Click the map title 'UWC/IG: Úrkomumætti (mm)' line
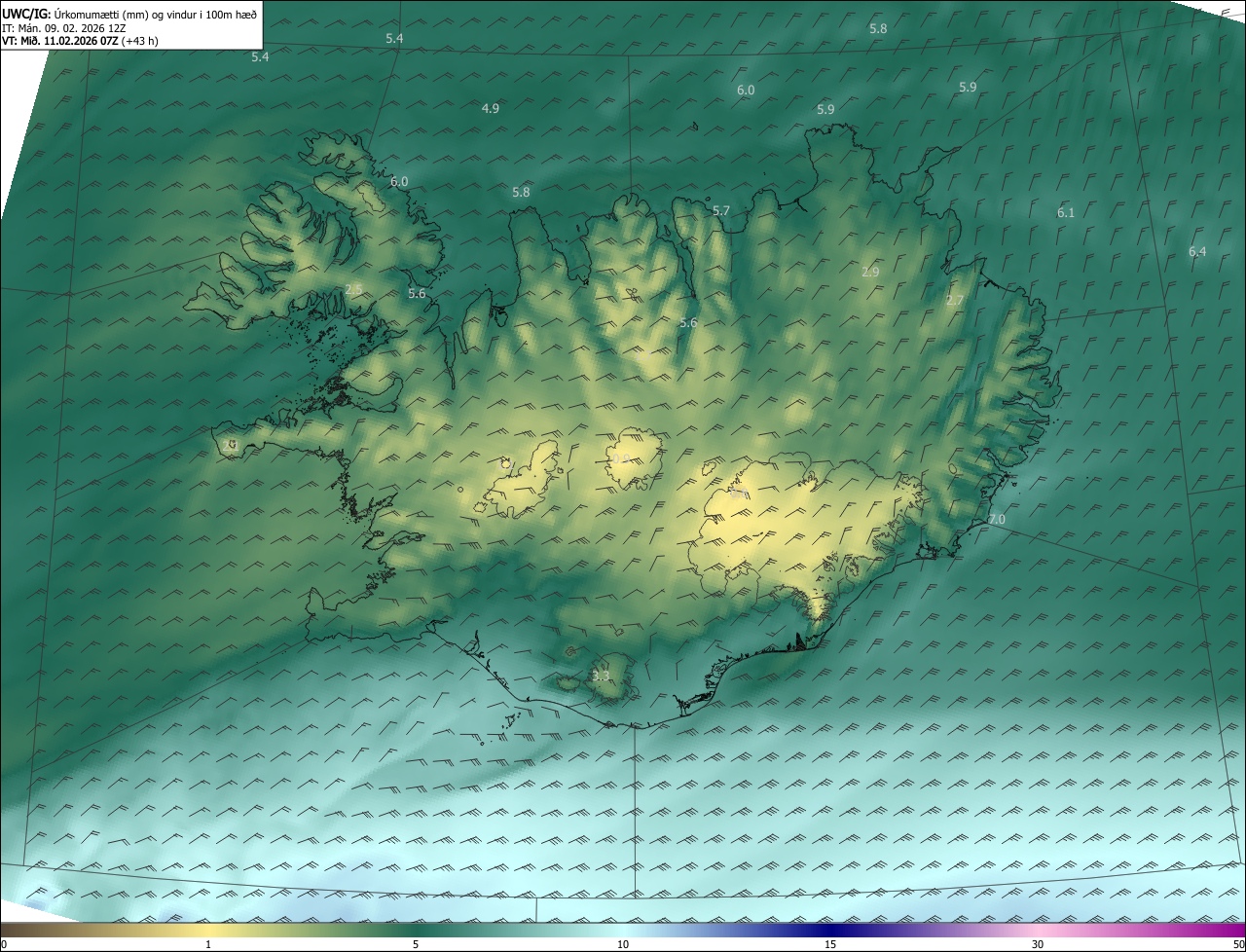The width and height of the screenshot is (1246, 952). tap(128, 14)
